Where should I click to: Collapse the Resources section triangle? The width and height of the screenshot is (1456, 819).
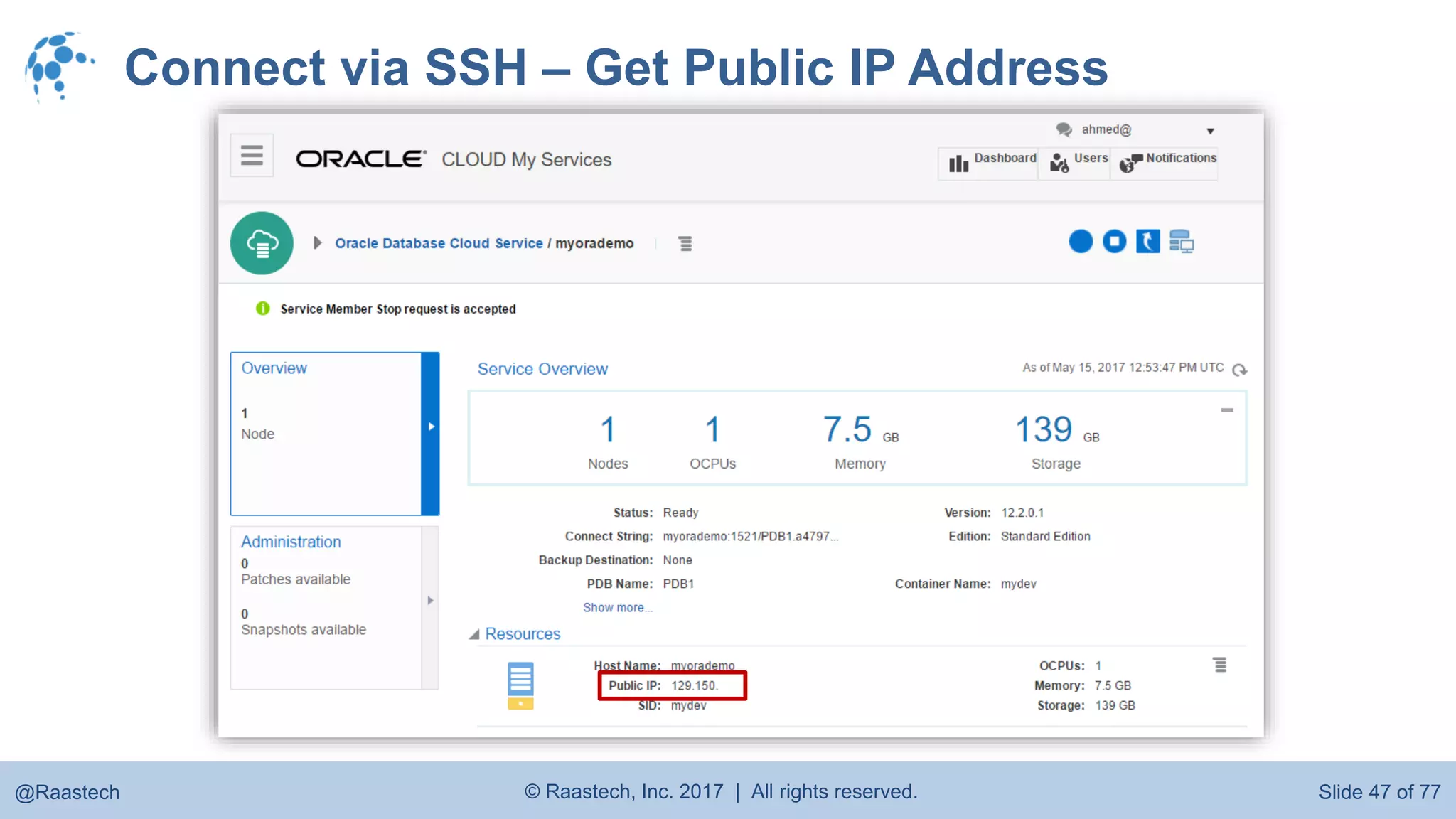tap(474, 634)
